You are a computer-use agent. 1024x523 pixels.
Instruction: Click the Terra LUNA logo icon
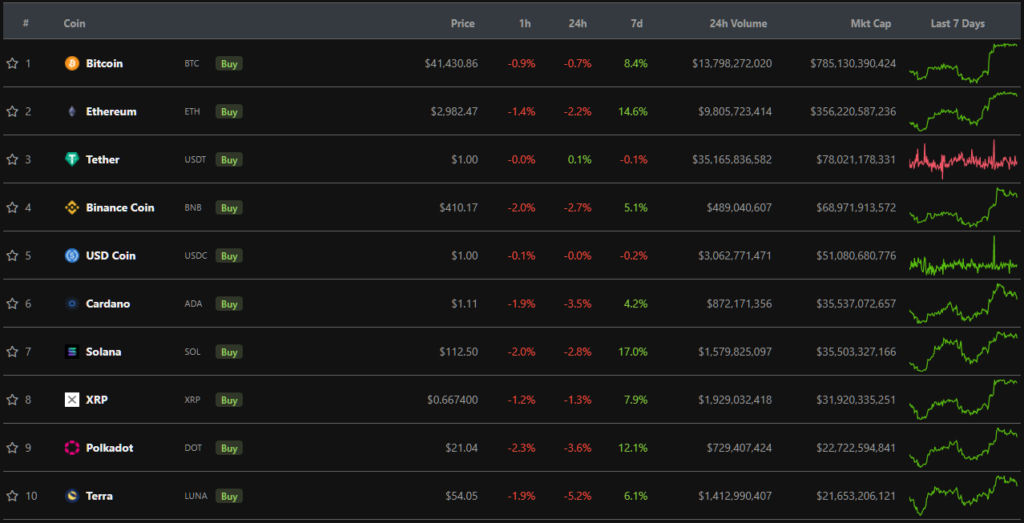[x=71, y=495]
